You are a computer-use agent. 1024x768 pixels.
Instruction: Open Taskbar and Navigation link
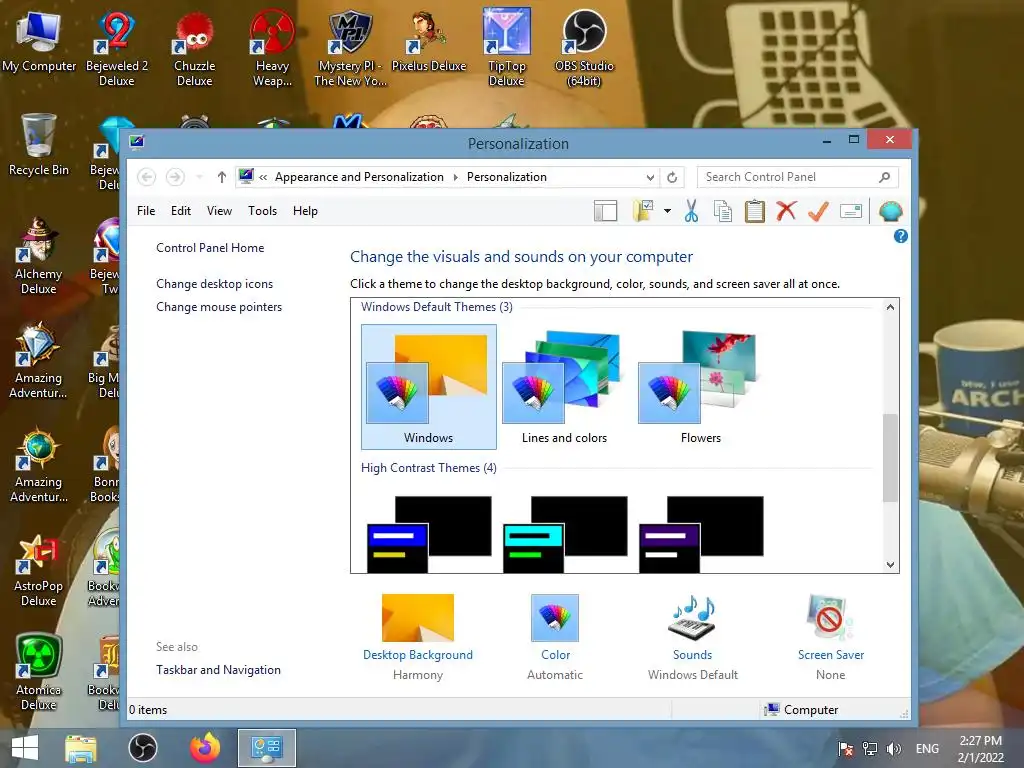(218, 670)
